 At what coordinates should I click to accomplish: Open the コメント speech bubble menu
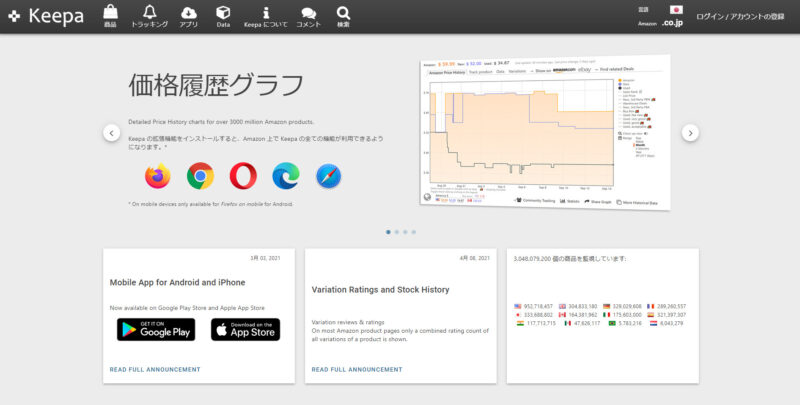(309, 16)
